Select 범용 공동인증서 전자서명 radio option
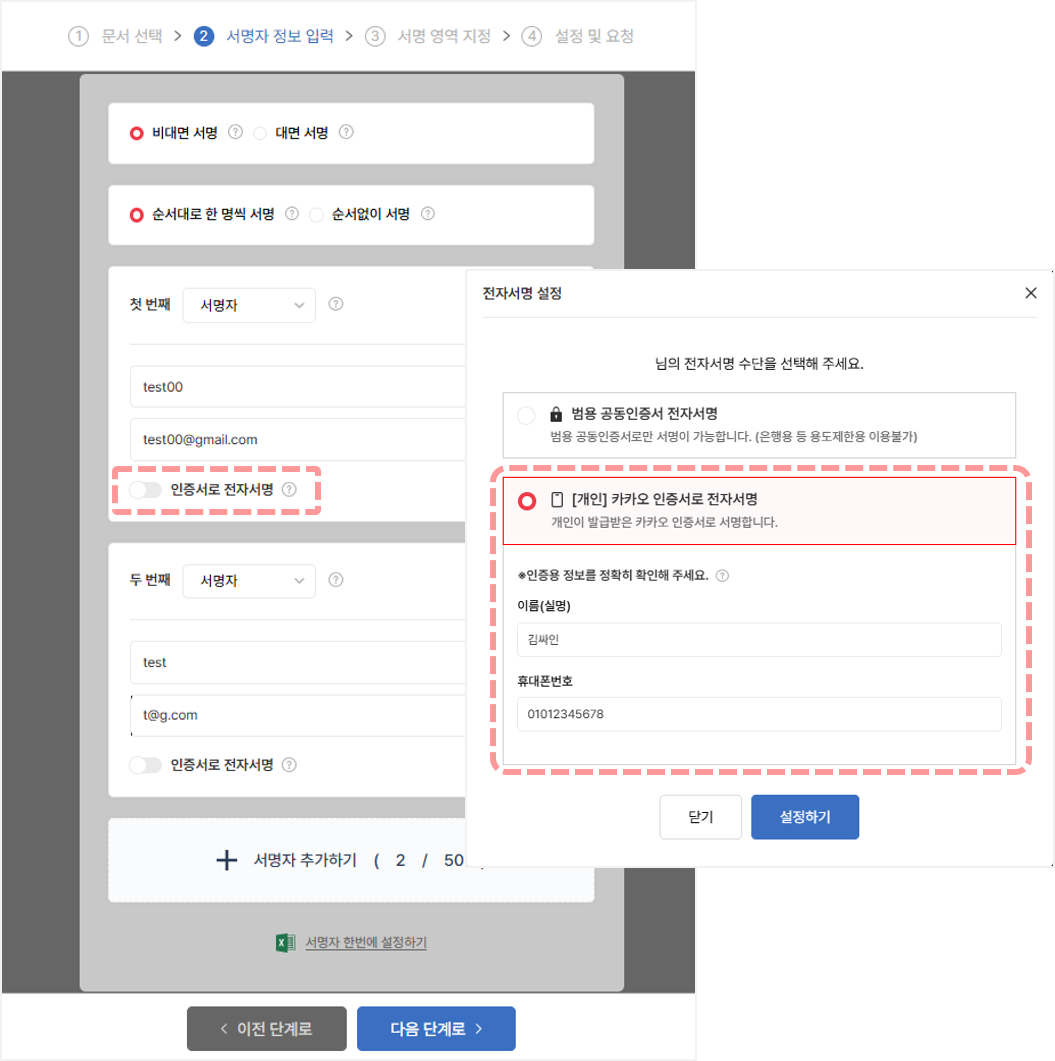 [x=526, y=415]
